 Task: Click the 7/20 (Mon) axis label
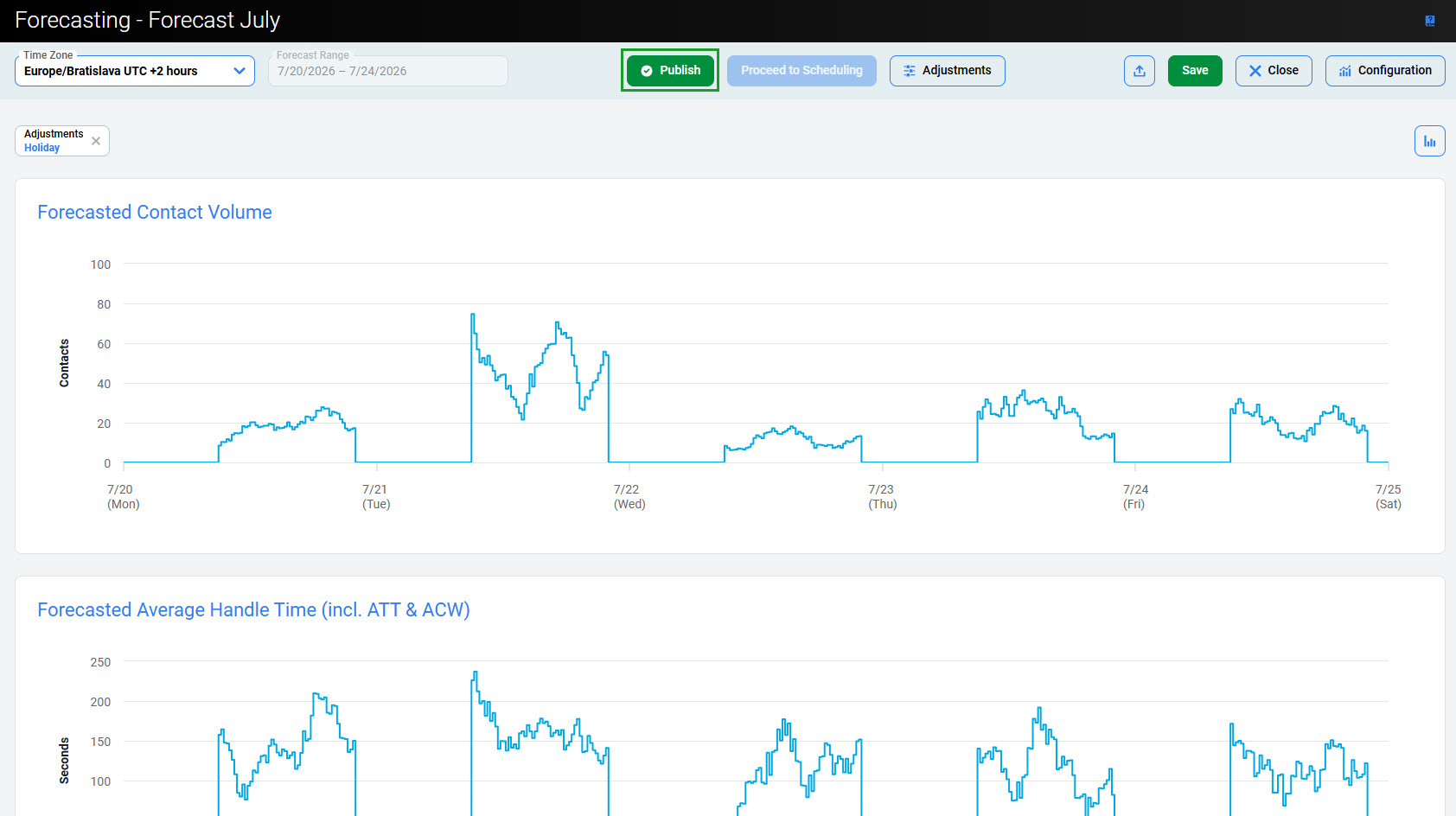(123, 497)
